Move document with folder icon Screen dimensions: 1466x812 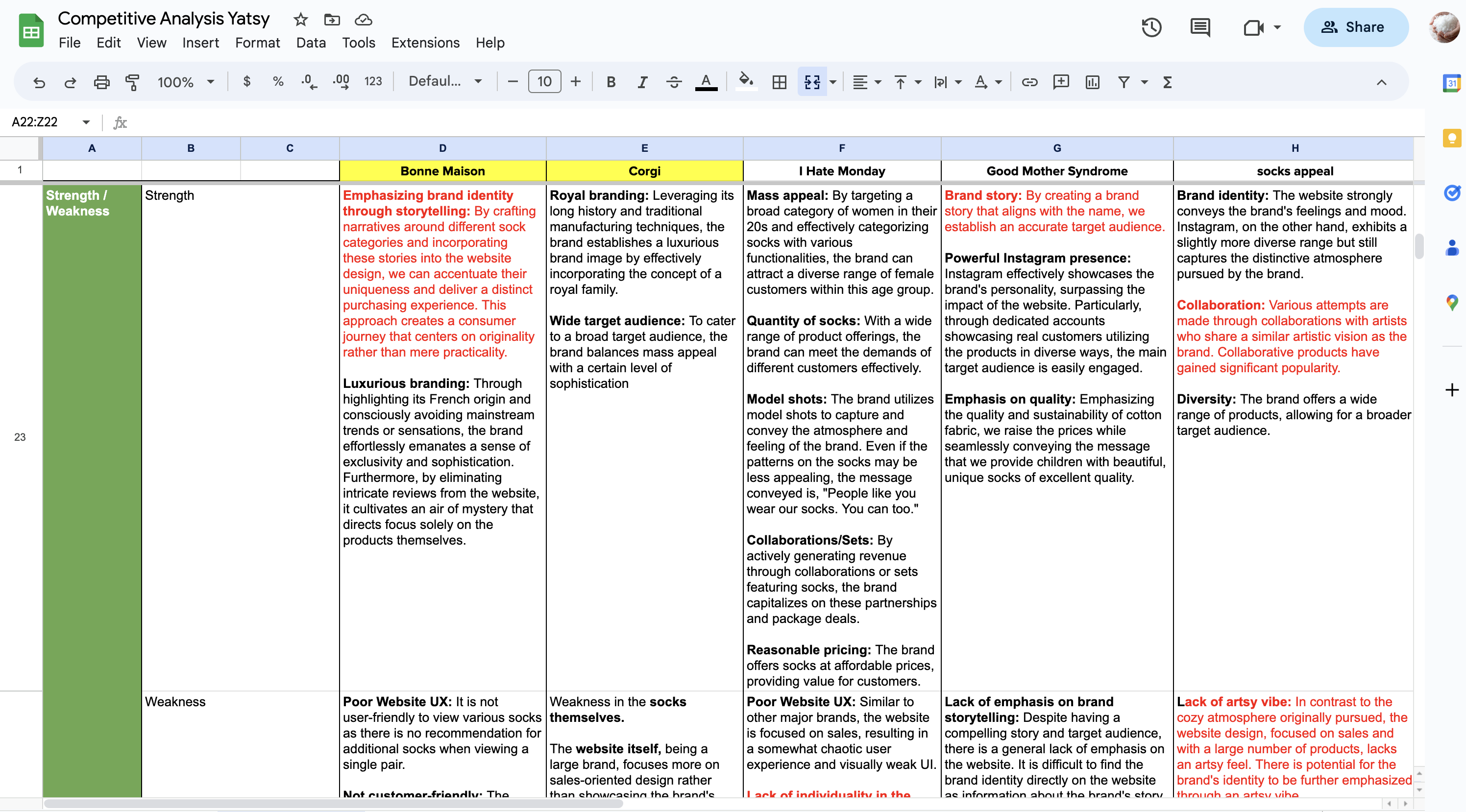pos(332,20)
